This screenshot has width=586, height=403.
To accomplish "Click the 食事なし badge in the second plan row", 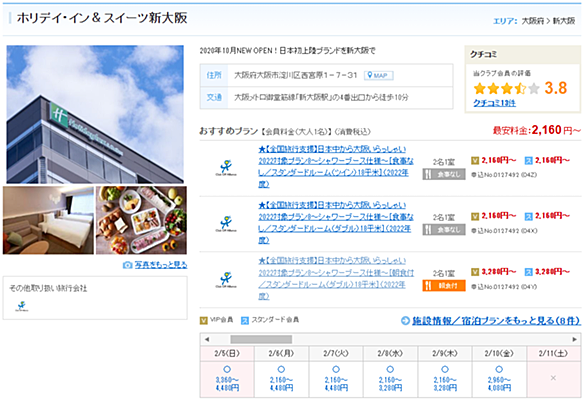I will tap(444, 230).
